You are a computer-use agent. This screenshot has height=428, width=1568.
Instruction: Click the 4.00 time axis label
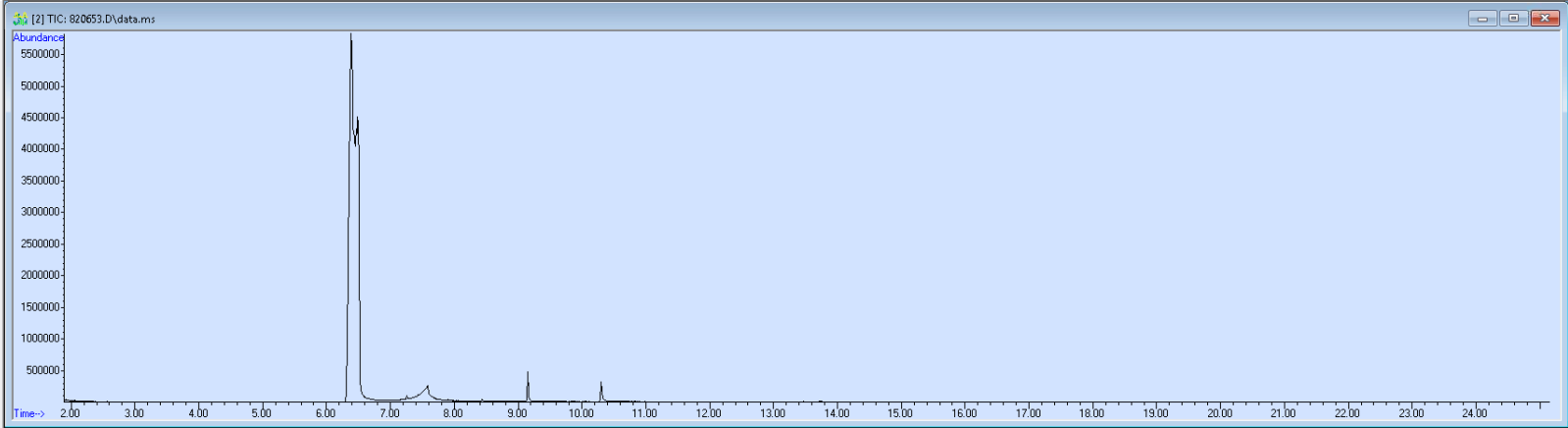point(198,413)
